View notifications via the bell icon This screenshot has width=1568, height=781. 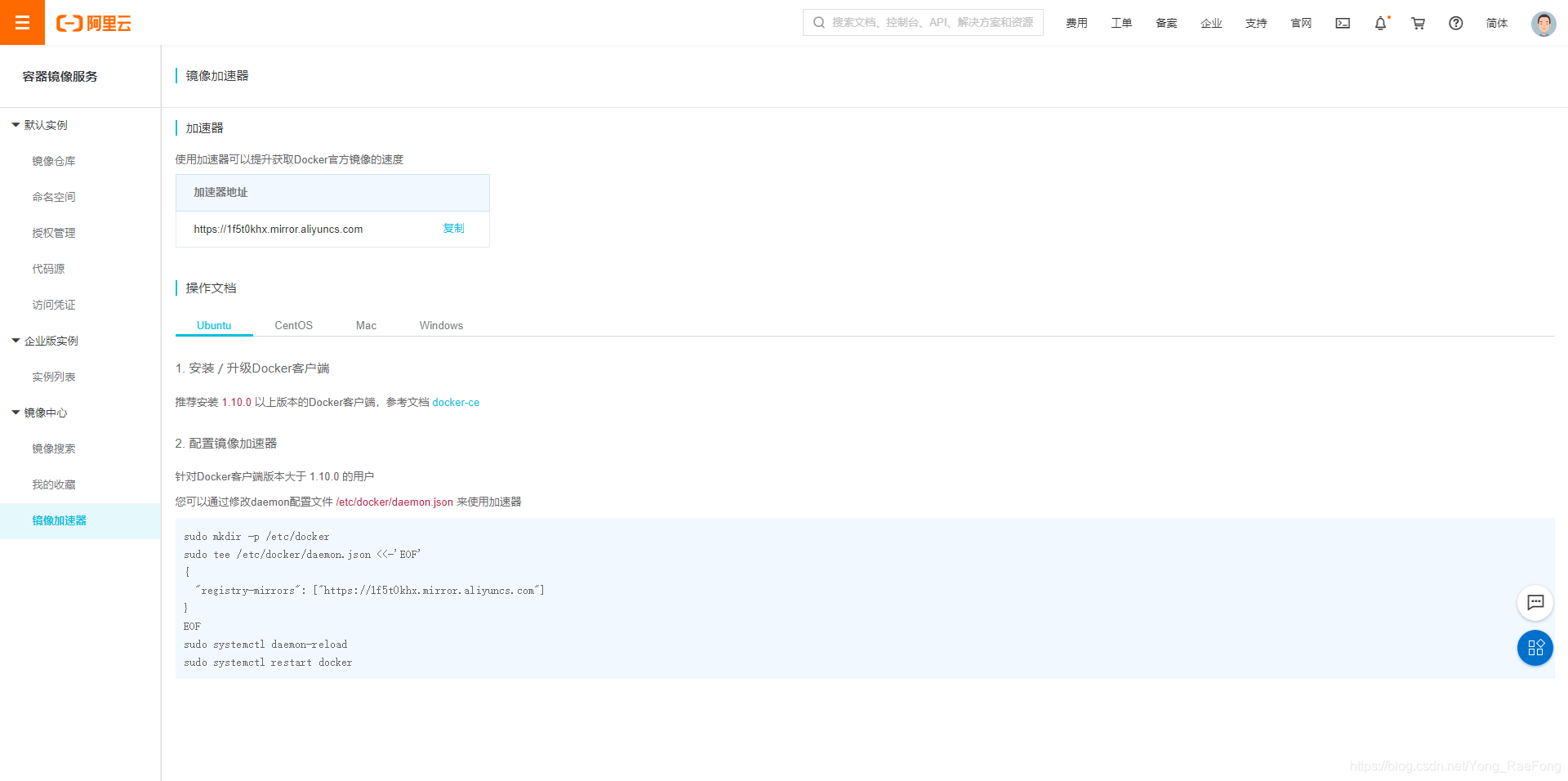[1381, 23]
